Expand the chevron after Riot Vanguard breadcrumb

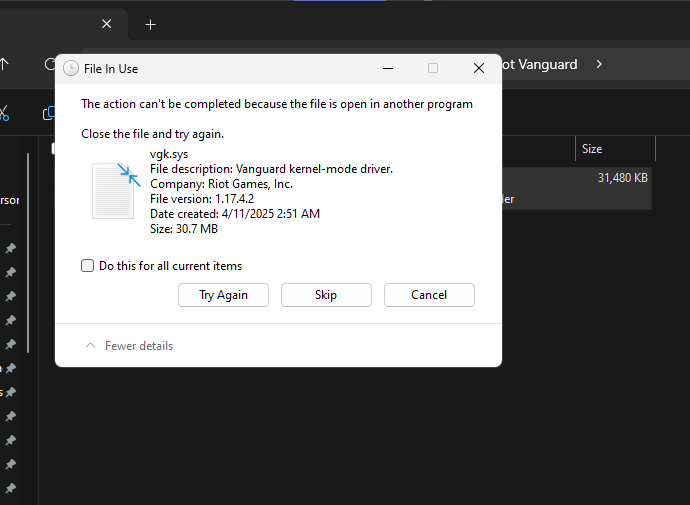(x=599, y=64)
